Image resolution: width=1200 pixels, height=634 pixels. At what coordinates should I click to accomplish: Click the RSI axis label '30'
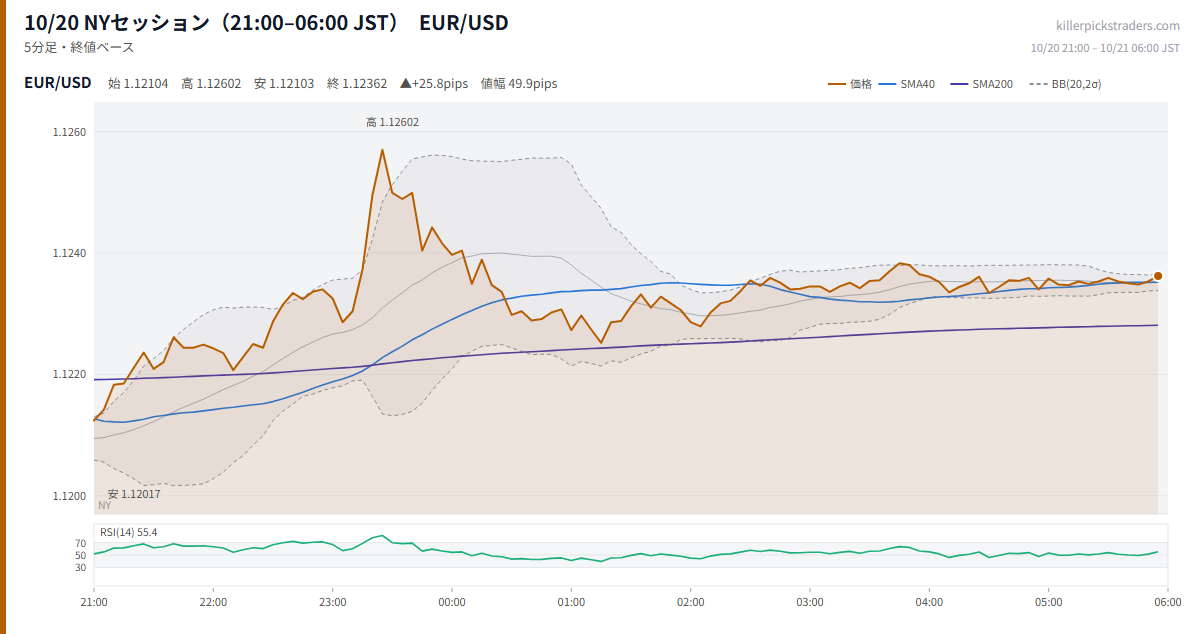point(80,567)
